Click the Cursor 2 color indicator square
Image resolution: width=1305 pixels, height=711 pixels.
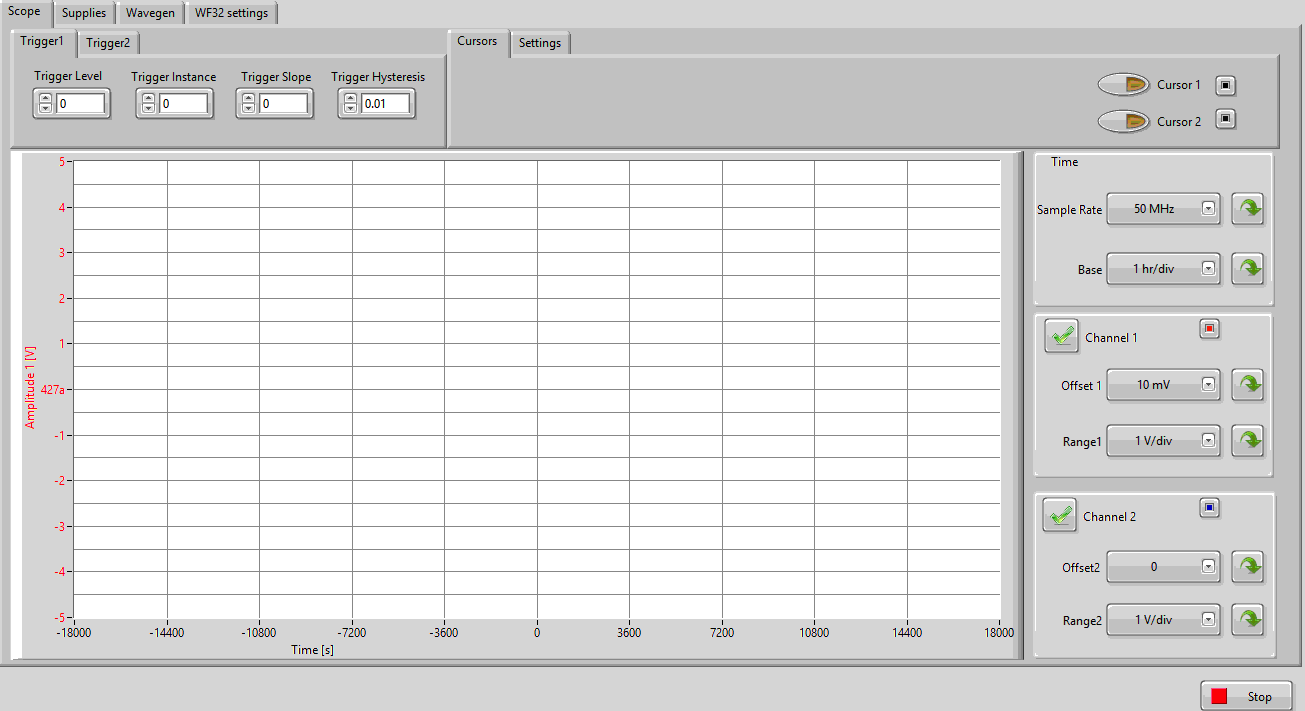point(1225,120)
